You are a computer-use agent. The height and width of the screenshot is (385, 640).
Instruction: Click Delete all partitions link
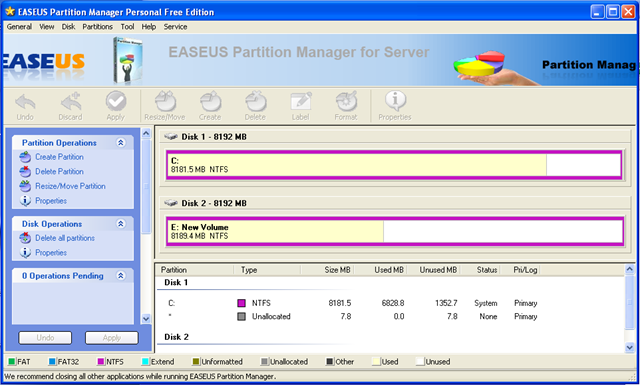[x=65, y=238]
